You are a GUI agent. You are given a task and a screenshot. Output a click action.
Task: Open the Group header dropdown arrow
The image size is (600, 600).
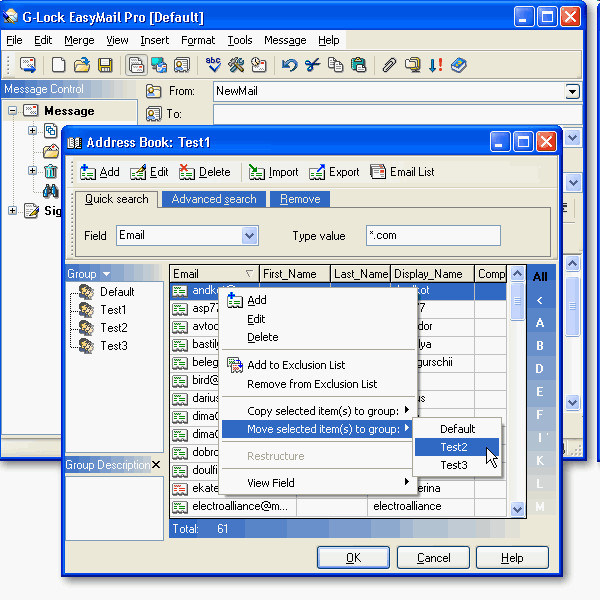pos(106,274)
